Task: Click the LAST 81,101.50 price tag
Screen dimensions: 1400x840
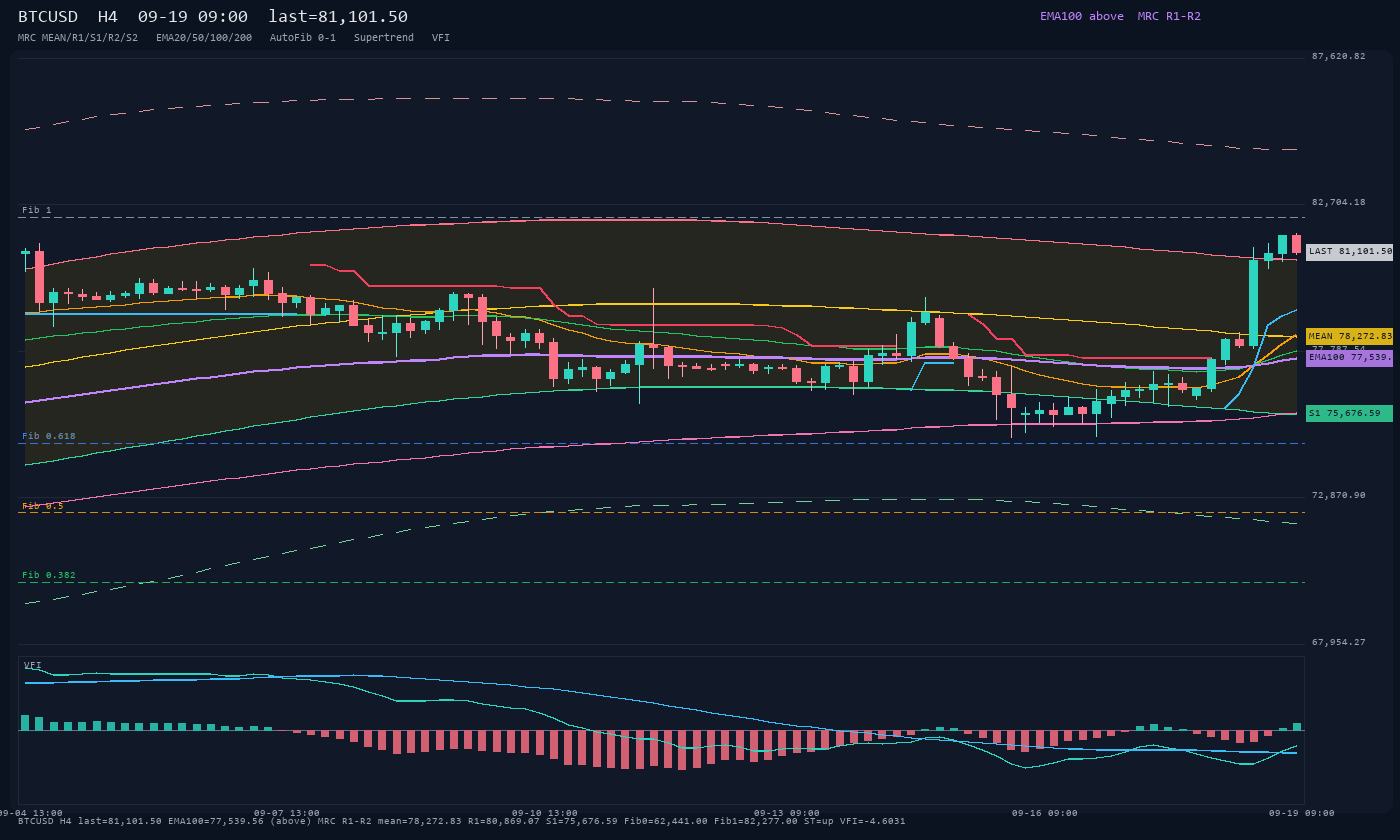Action: pos(1349,252)
